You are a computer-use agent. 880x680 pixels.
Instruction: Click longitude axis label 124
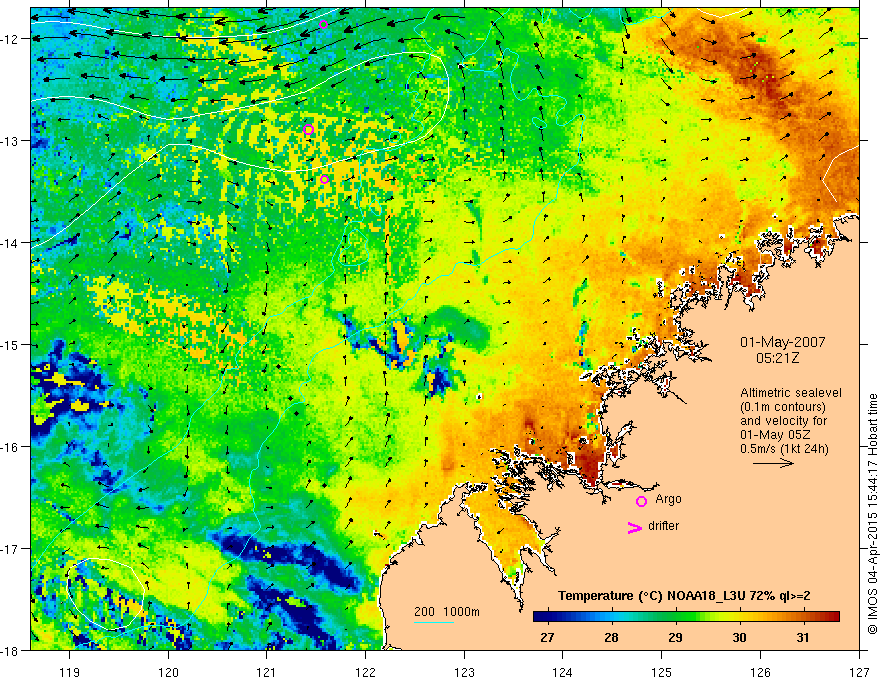(563, 672)
